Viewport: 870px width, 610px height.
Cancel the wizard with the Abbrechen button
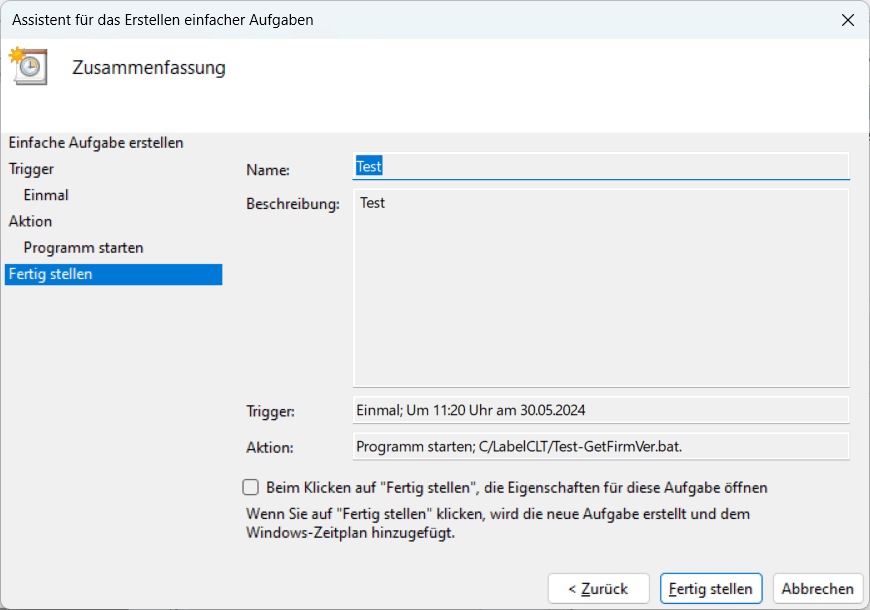(x=817, y=589)
